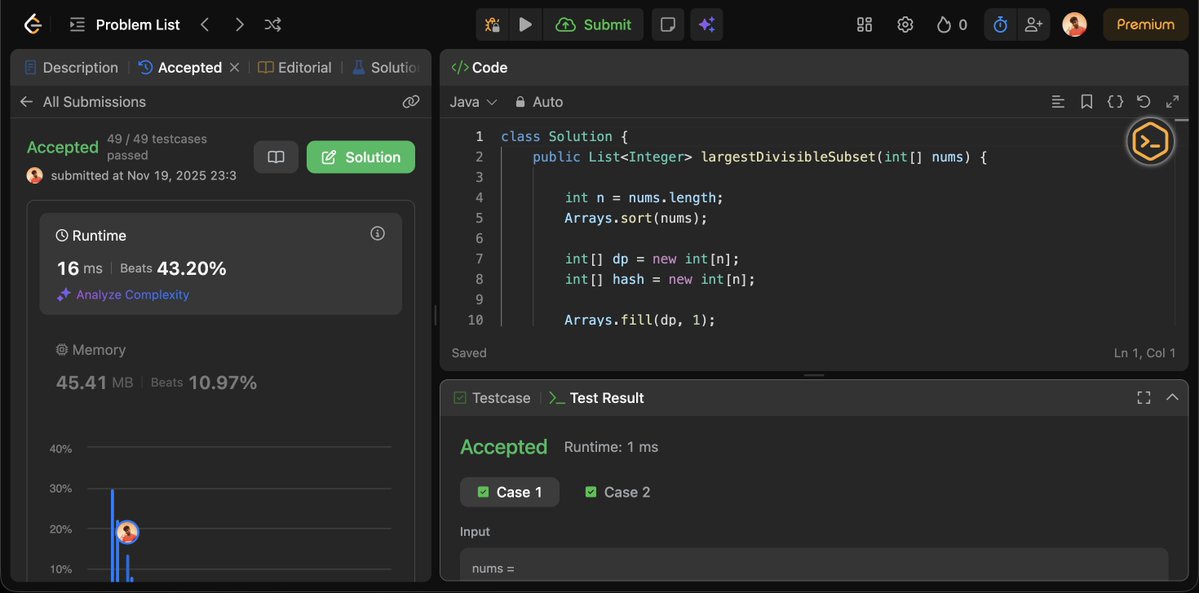Expand the code editor fullscreen icon
This screenshot has height=593, width=1199.
coord(1172,102)
